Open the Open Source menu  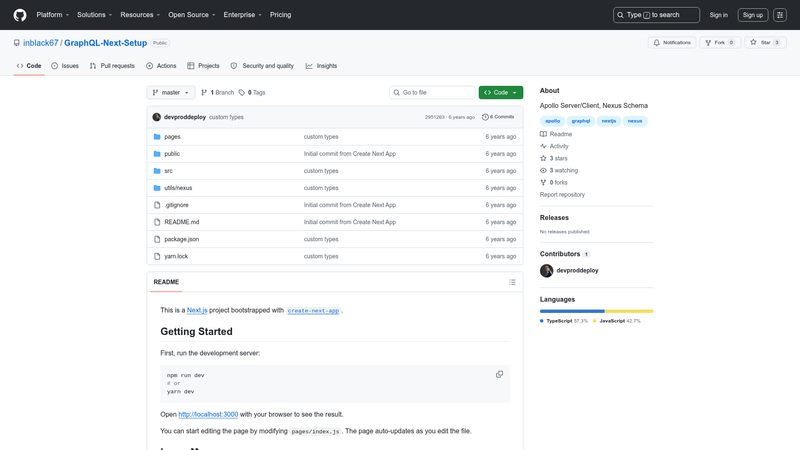pyautogui.click(x=192, y=15)
